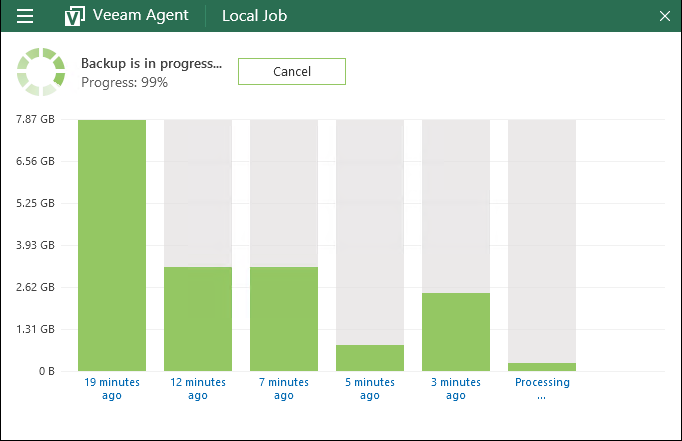The width and height of the screenshot is (682, 441).
Task: Open the '12 minutes ago' session link
Action: [198, 388]
